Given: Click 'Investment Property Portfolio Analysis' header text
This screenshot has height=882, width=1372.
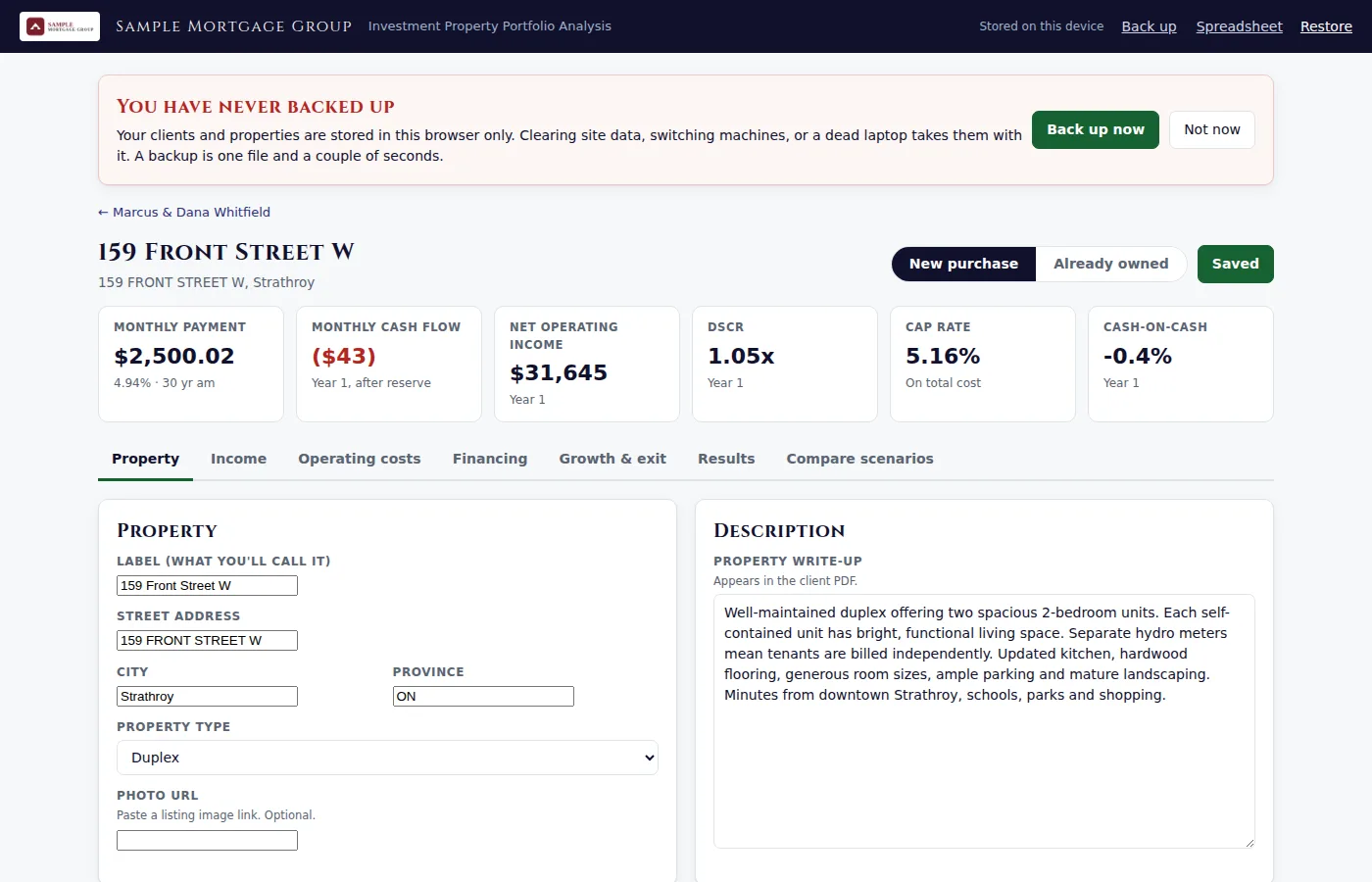Looking at the screenshot, I should (x=490, y=26).
